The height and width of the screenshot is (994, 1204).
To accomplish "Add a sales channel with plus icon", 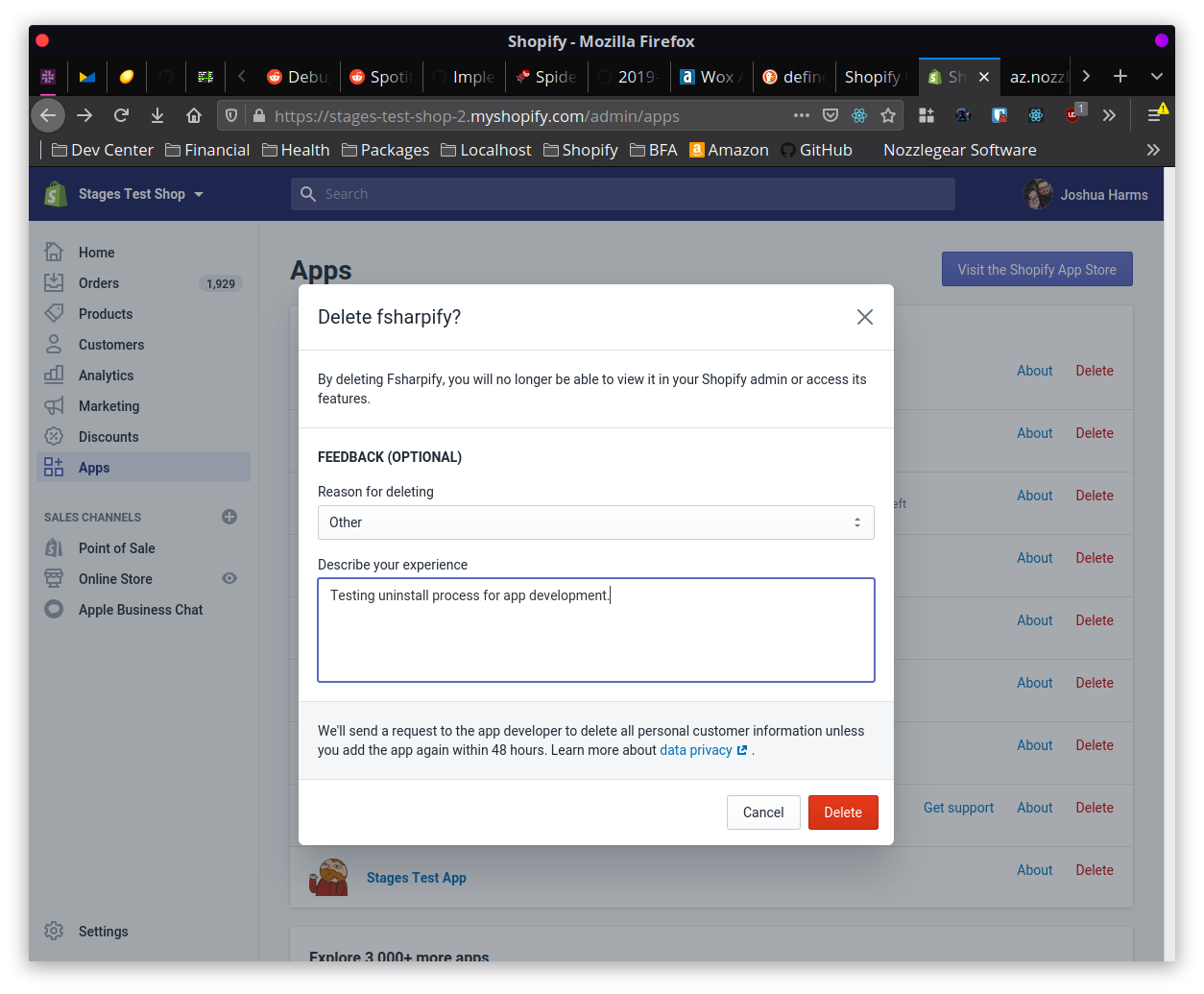I will (x=229, y=517).
